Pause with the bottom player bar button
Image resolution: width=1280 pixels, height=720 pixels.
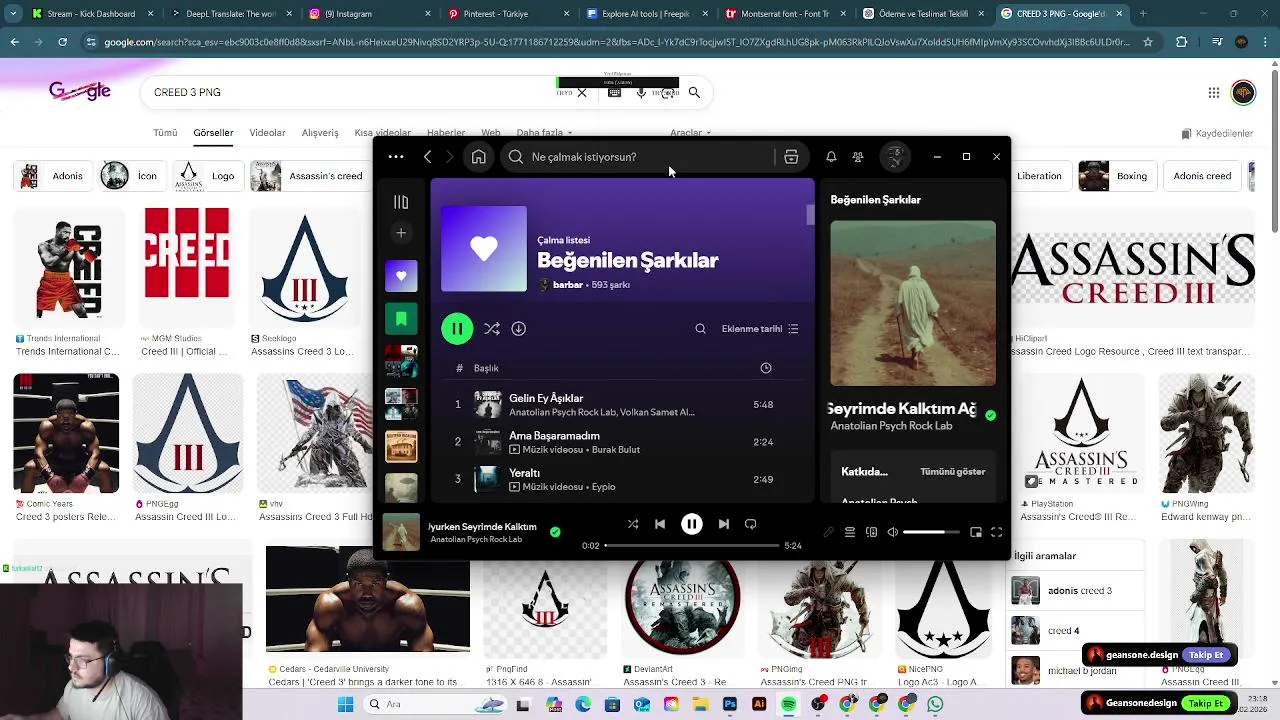click(x=692, y=524)
